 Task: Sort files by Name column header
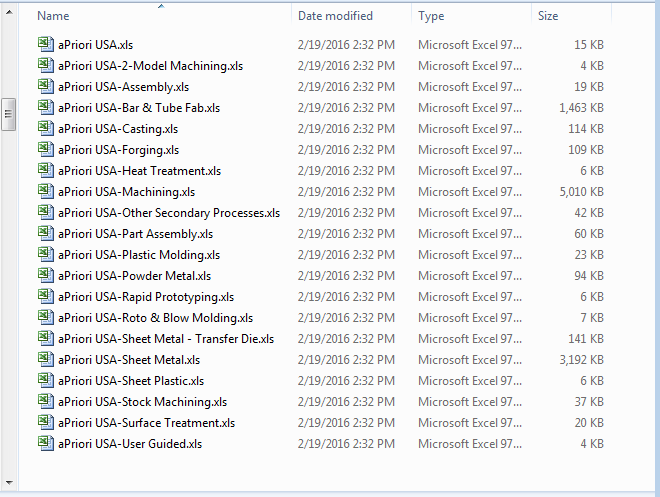(x=53, y=16)
